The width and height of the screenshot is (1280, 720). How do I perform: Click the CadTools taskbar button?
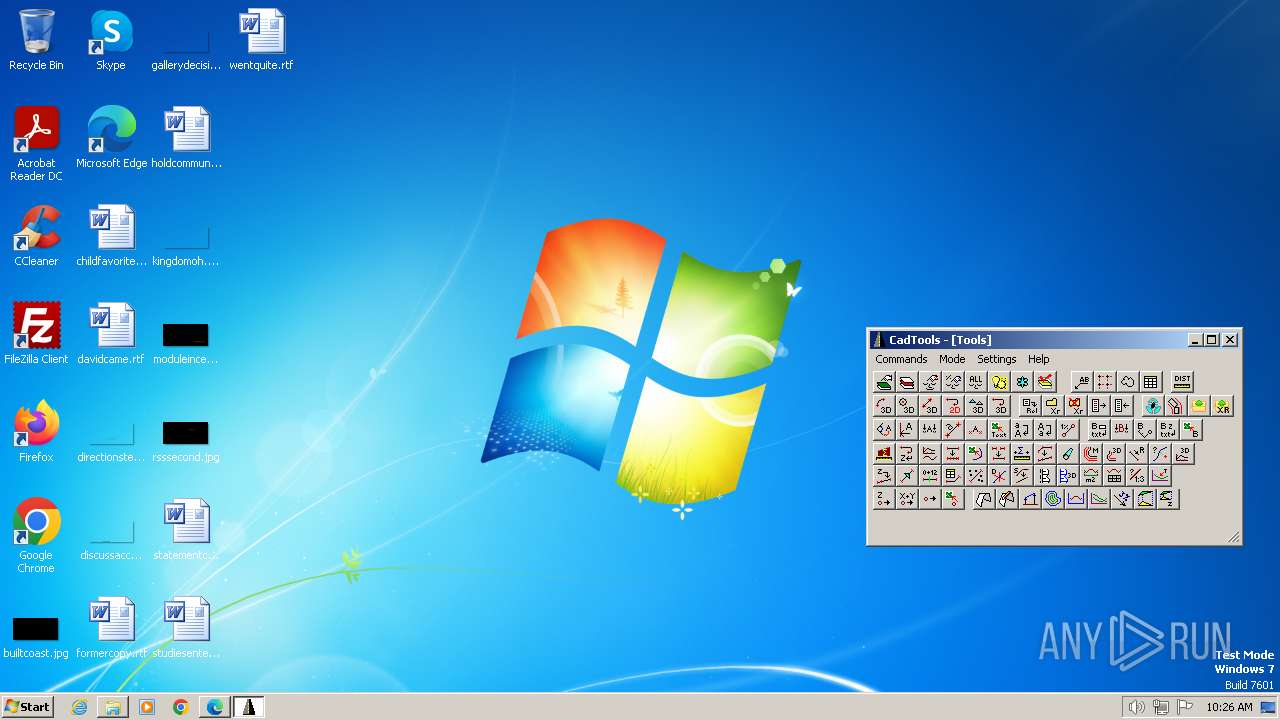(x=248, y=707)
